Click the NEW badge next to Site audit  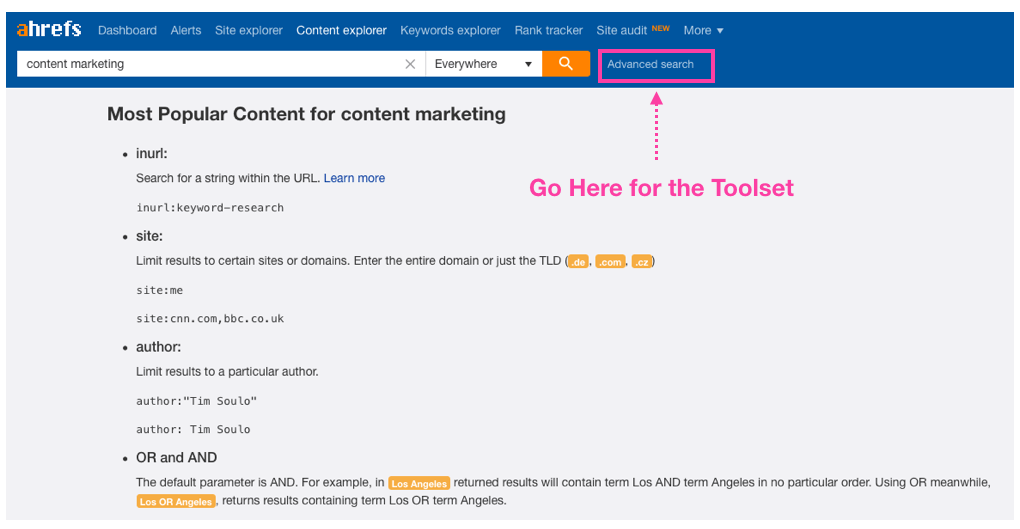click(x=660, y=28)
